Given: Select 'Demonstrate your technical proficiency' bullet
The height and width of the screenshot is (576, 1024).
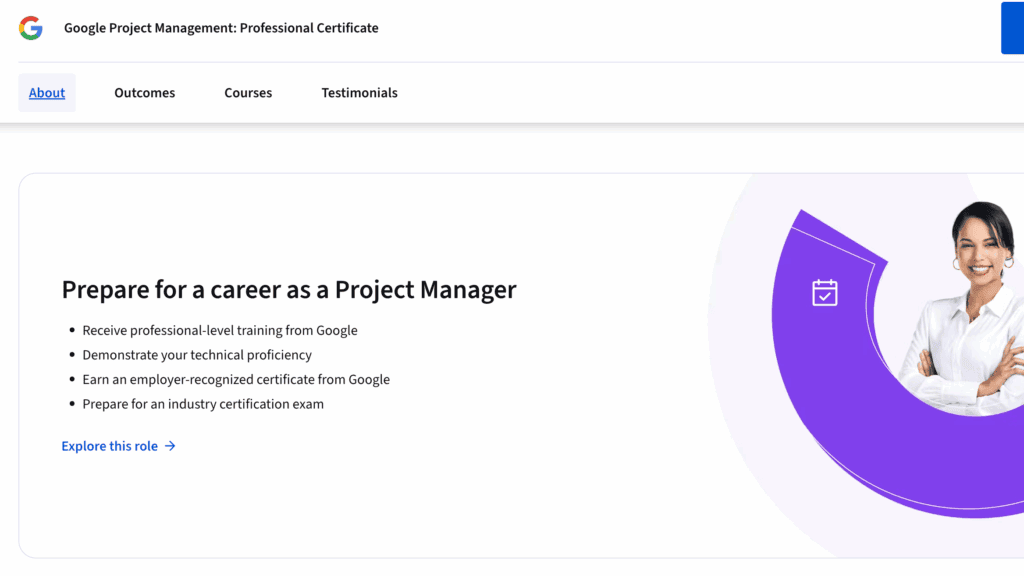Looking at the screenshot, I should click(x=197, y=355).
